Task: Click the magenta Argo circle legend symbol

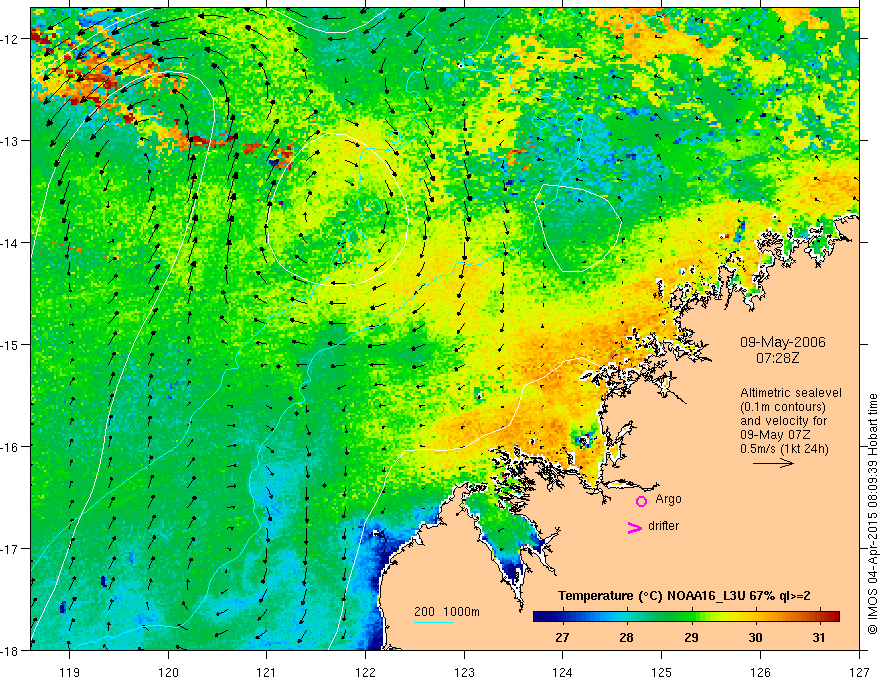Action: [x=641, y=501]
